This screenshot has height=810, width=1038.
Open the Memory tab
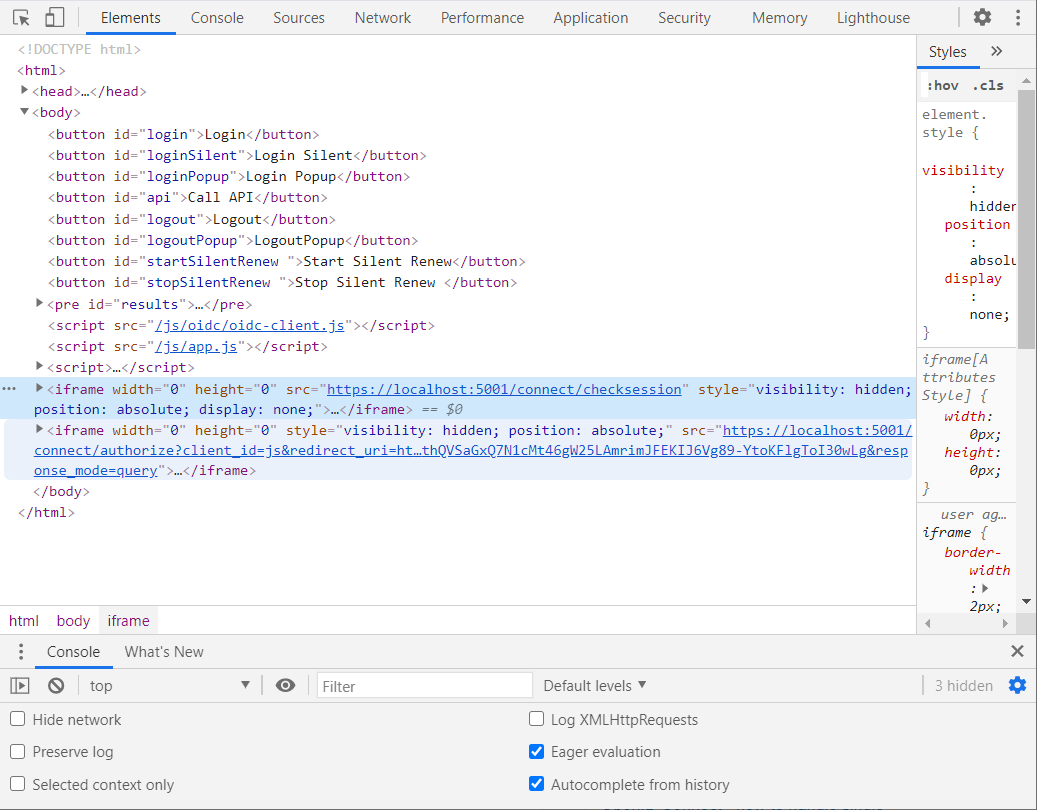tap(779, 18)
